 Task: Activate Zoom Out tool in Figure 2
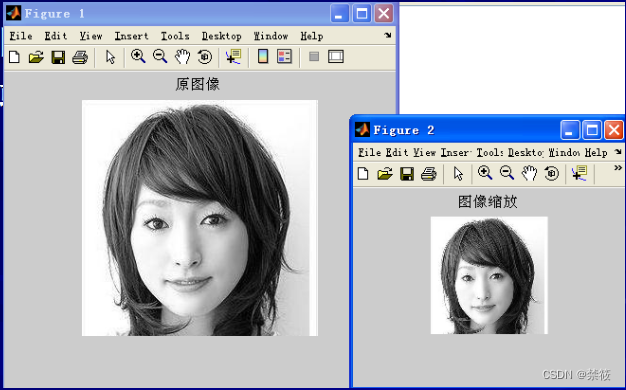coord(507,173)
